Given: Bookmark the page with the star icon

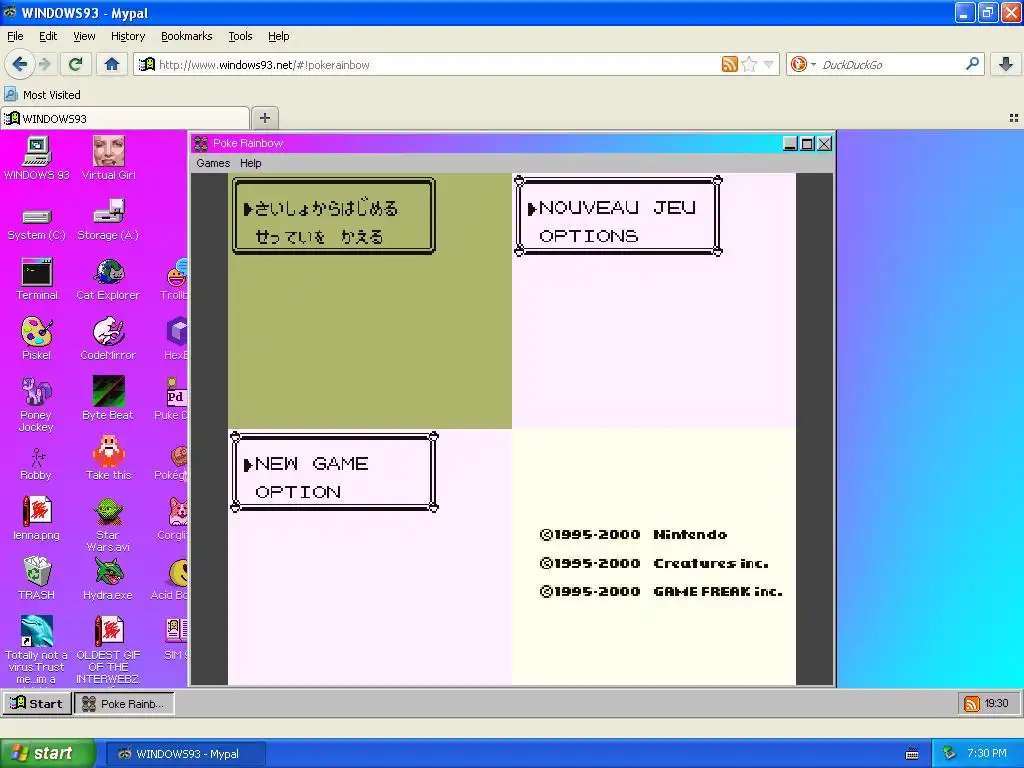Looking at the screenshot, I should [749, 64].
